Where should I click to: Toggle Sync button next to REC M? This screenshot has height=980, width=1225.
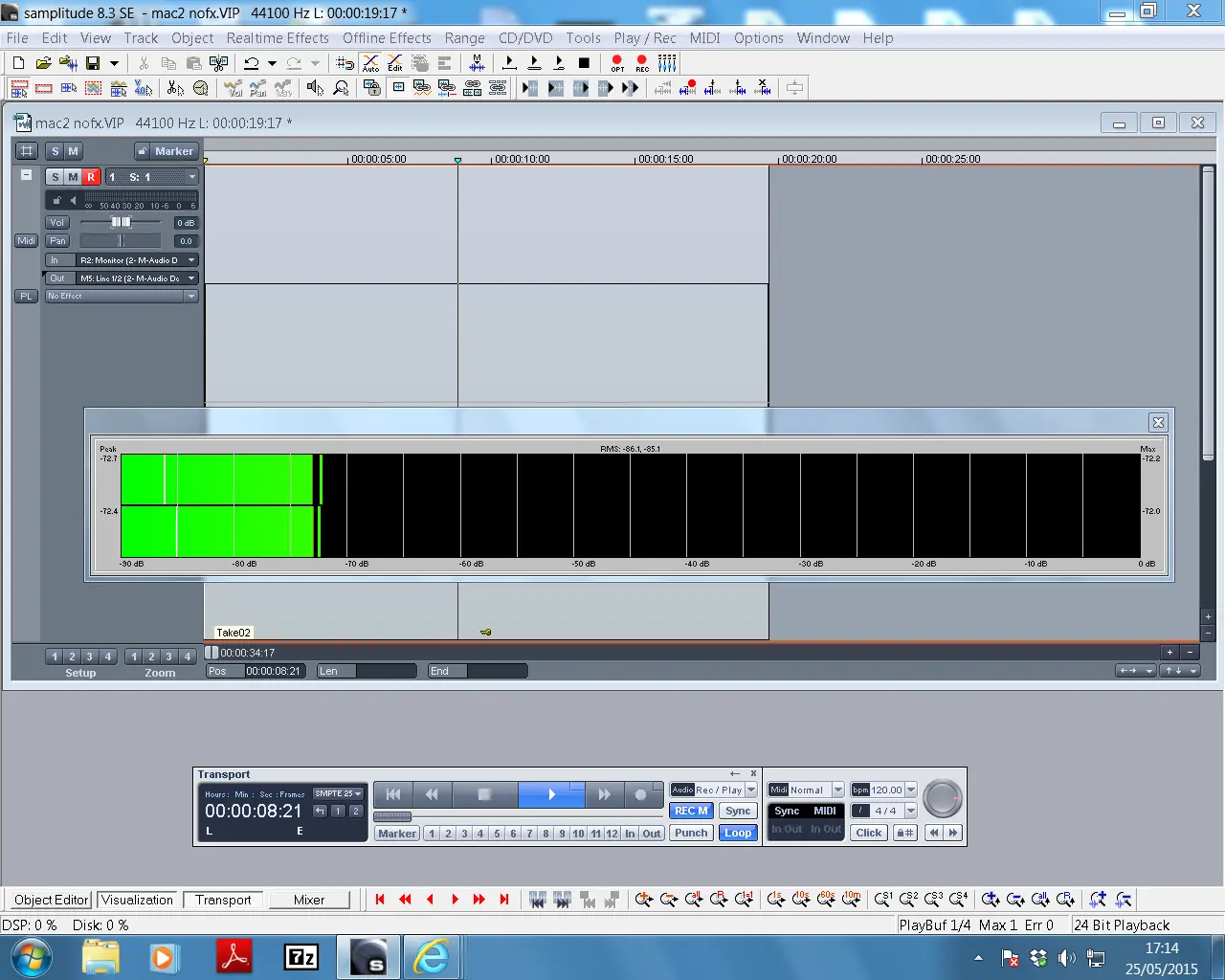[738, 811]
